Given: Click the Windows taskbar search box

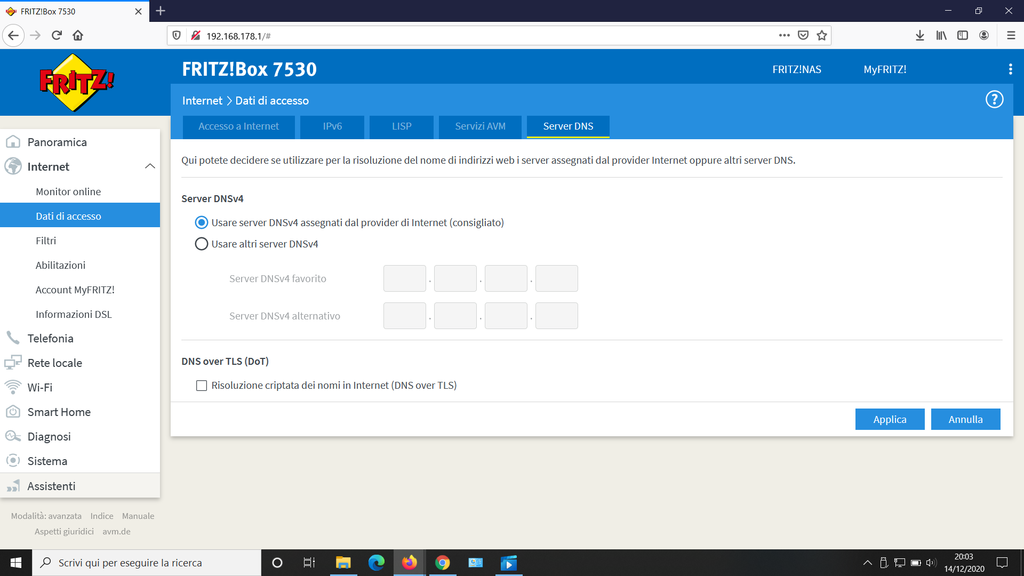Looking at the screenshot, I should (146, 562).
